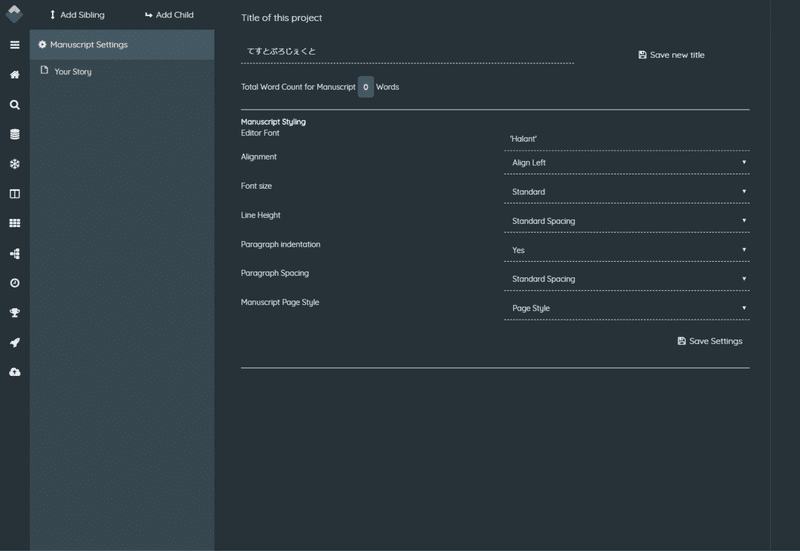
Task: Open the grid view icon
Action: pos(14,224)
